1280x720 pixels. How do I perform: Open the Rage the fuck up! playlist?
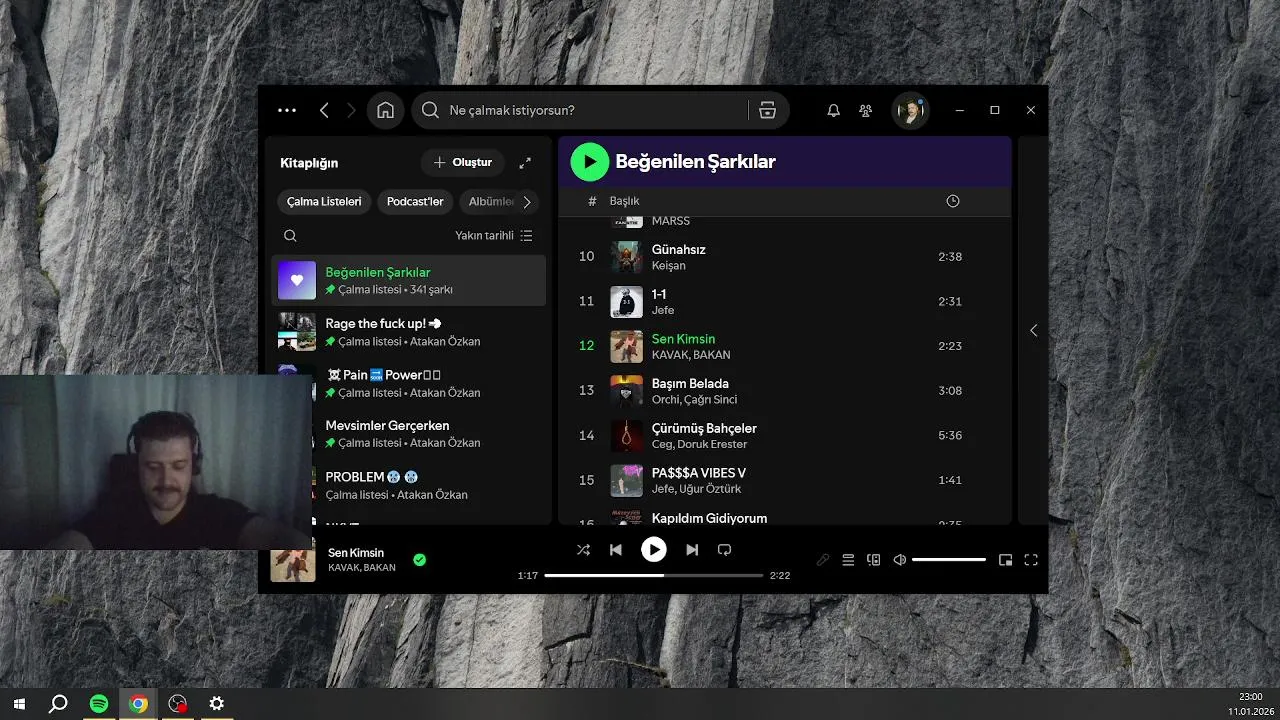[409, 331]
